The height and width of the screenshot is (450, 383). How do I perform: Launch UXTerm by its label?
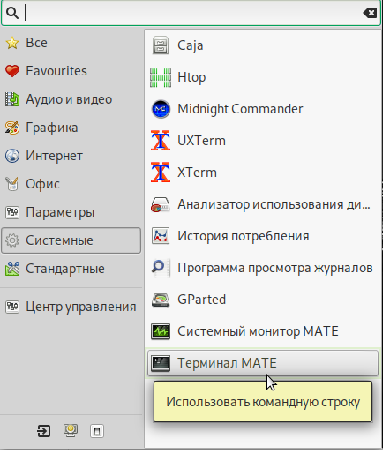pyautogui.click(x=201, y=141)
